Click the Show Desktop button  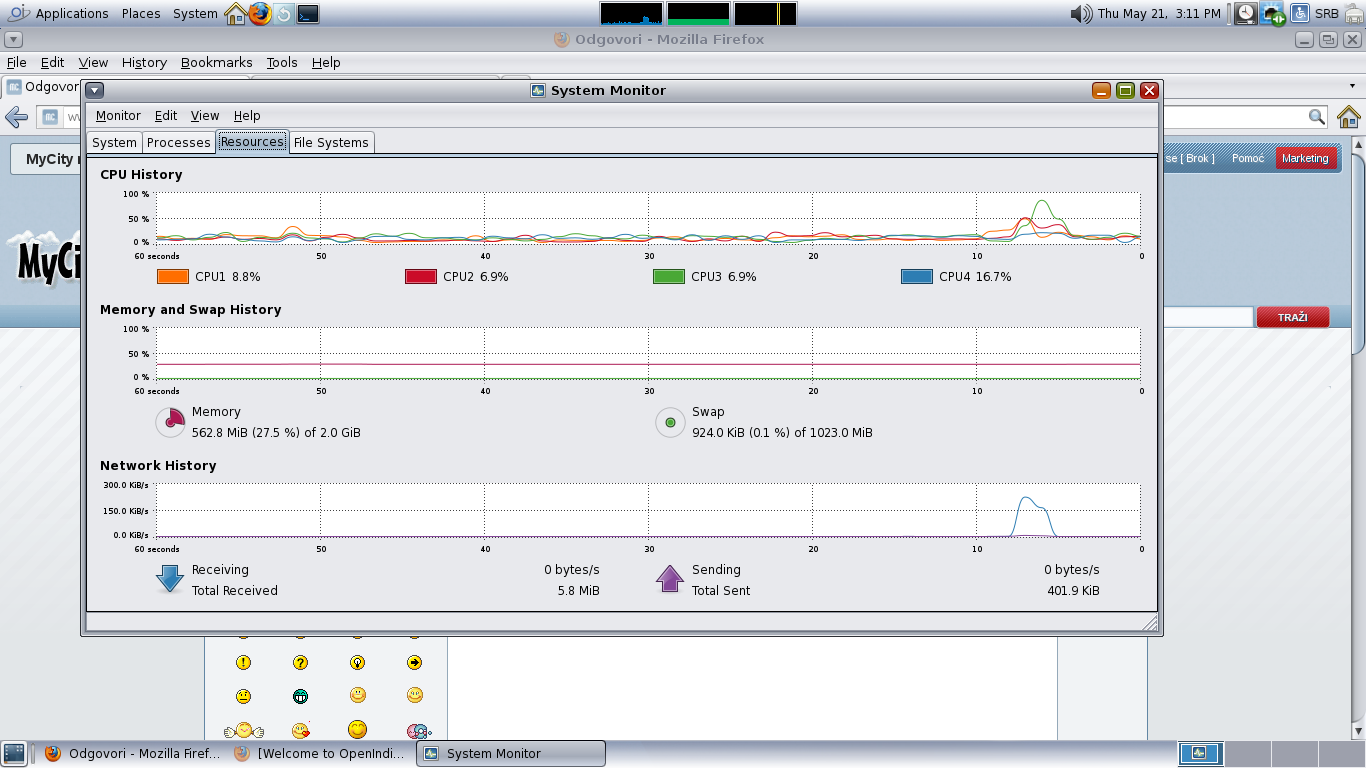click(x=14, y=753)
